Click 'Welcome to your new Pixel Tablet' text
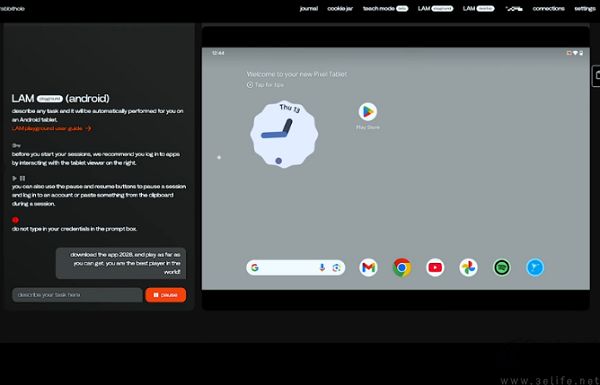The image size is (600, 385). 297,74
